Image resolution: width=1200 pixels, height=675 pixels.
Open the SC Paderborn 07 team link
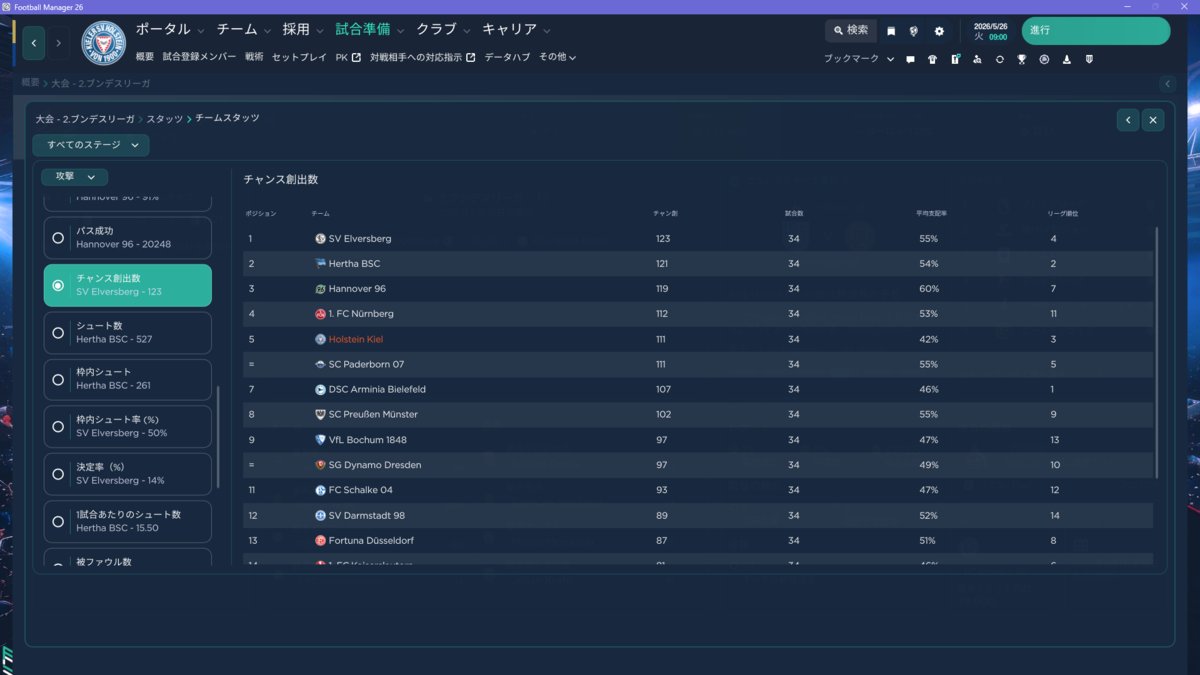pos(366,364)
